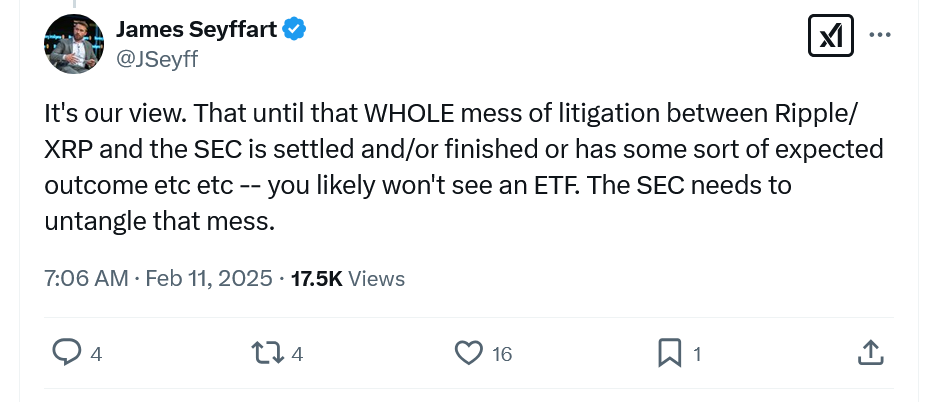Screen dimensions: 937x402
Task: Click the repost count of 4
Action: [x=297, y=353]
